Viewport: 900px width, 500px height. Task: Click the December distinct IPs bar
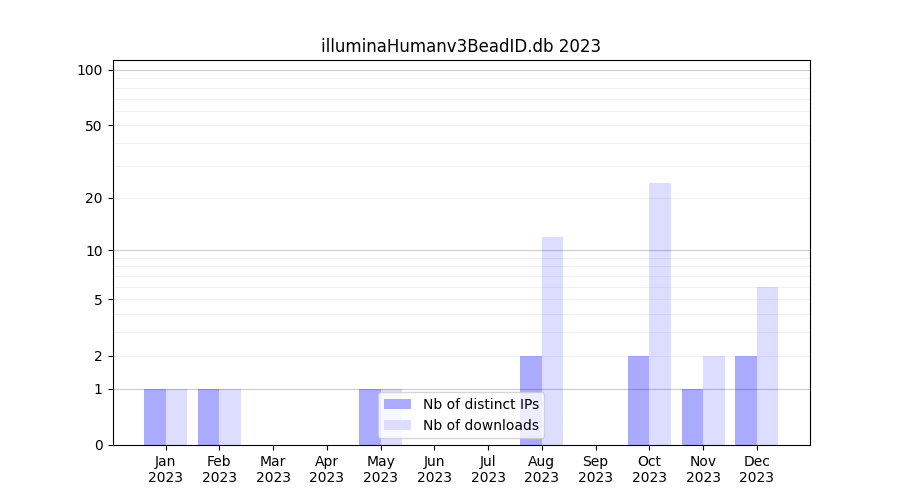pos(746,400)
